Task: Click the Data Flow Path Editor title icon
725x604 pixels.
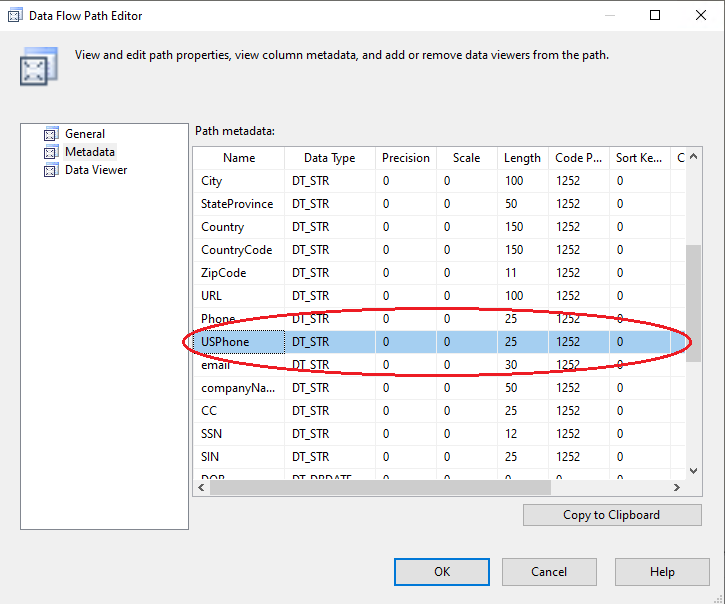Action: pyautogui.click(x=15, y=16)
